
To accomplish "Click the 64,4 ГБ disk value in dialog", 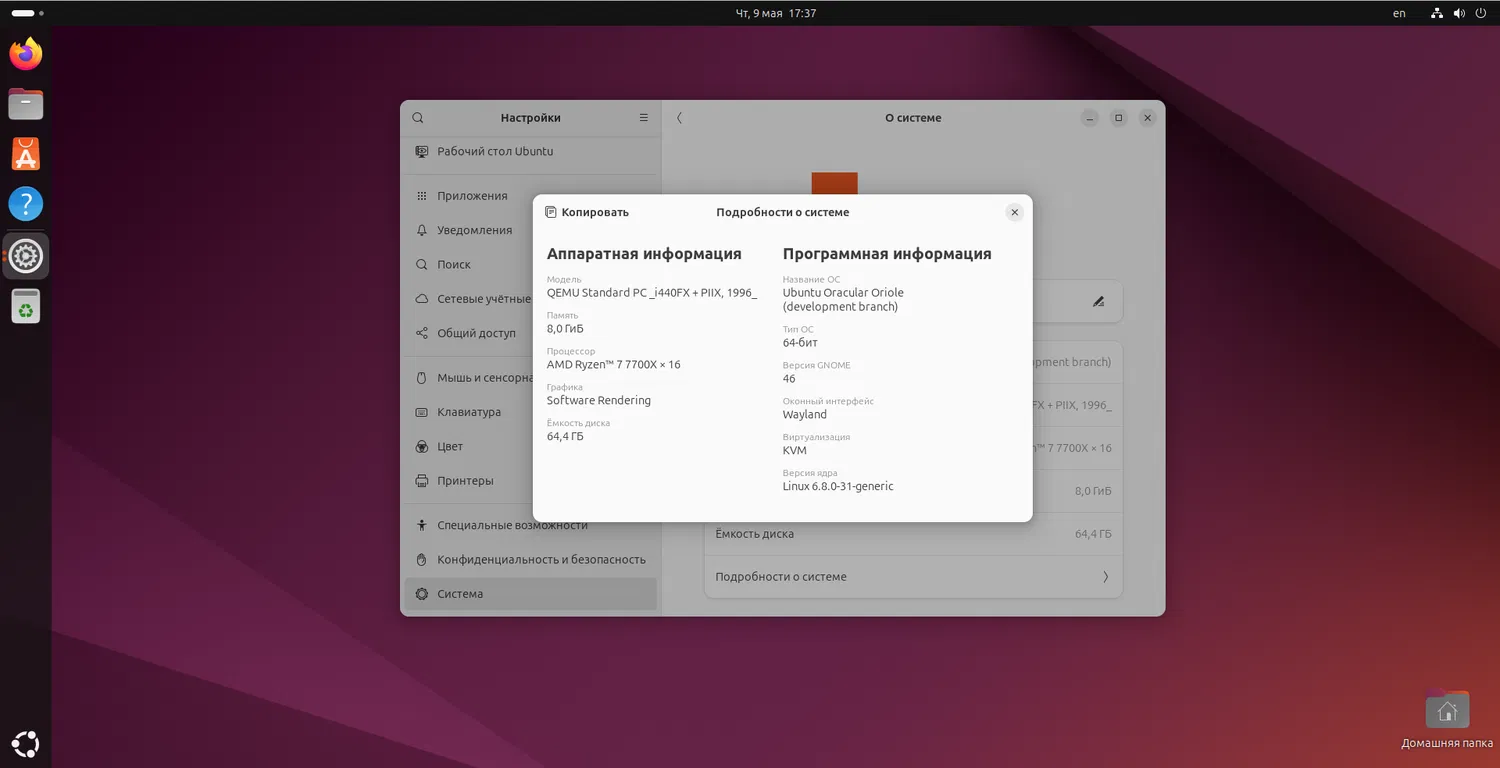I will pyautogui.click(x=565, y=437).
